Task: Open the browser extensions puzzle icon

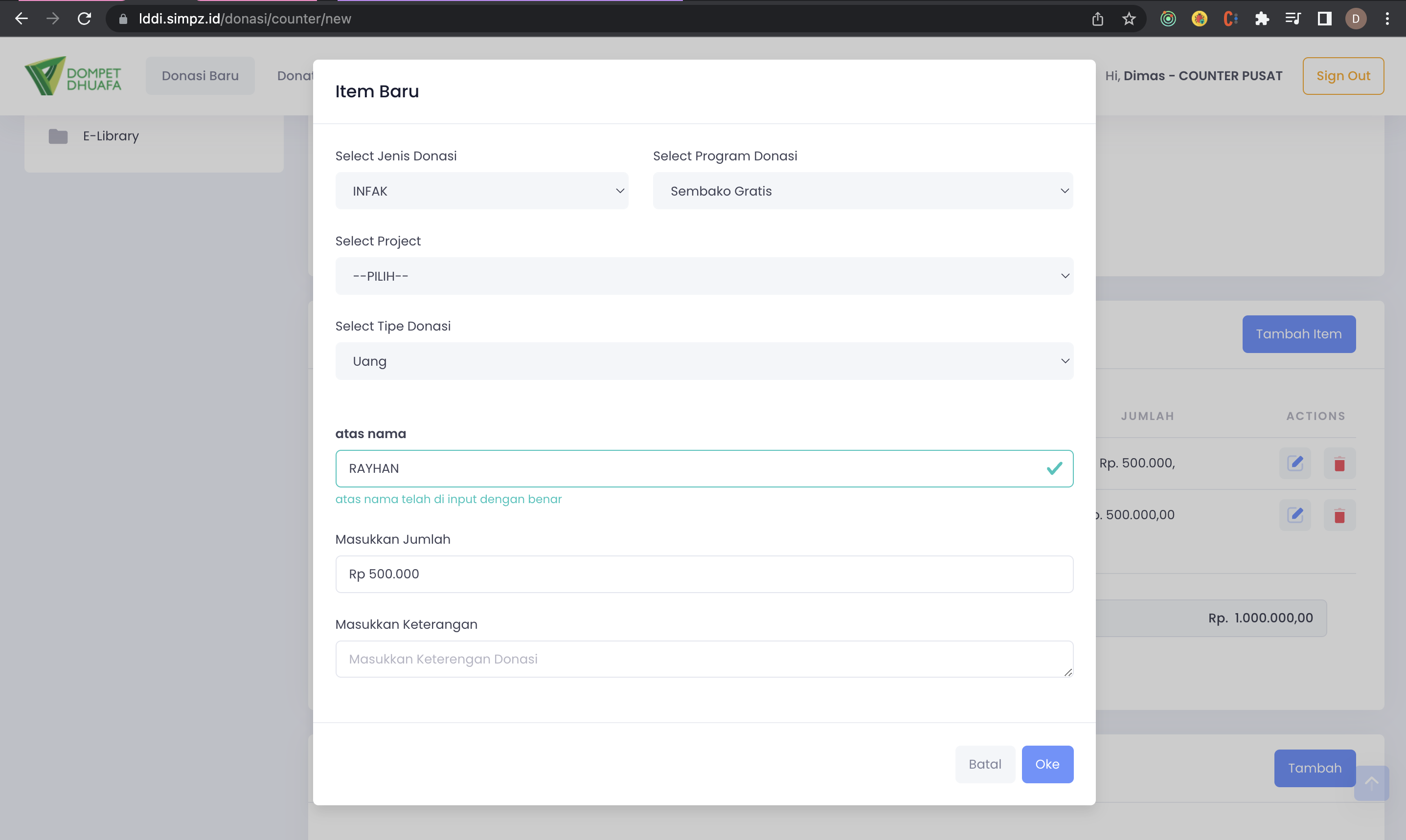Action: (x=1262, y=19)
